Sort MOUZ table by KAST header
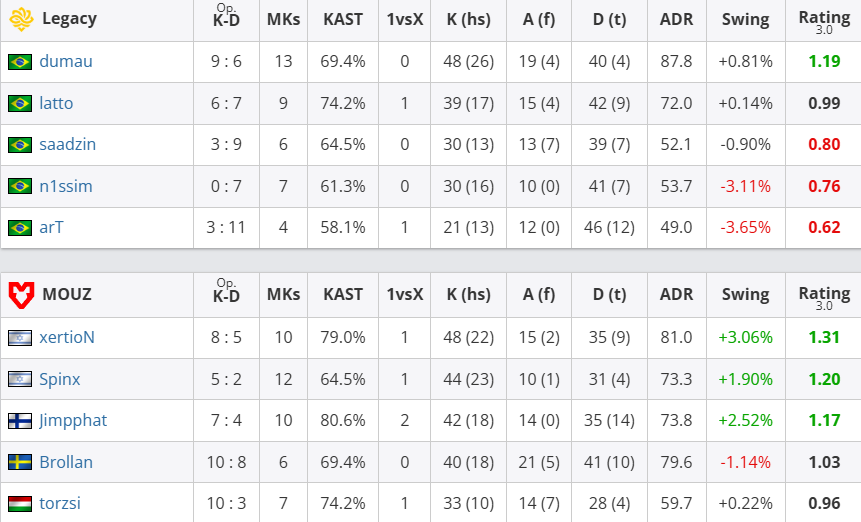The height and width of the screenshot is (522, 861). click(x=343, y=295)
